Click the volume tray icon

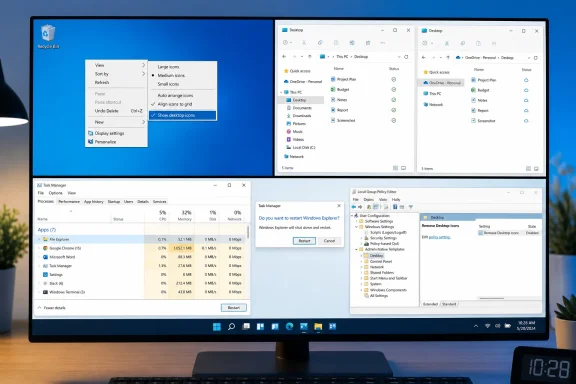click(498, 326)
